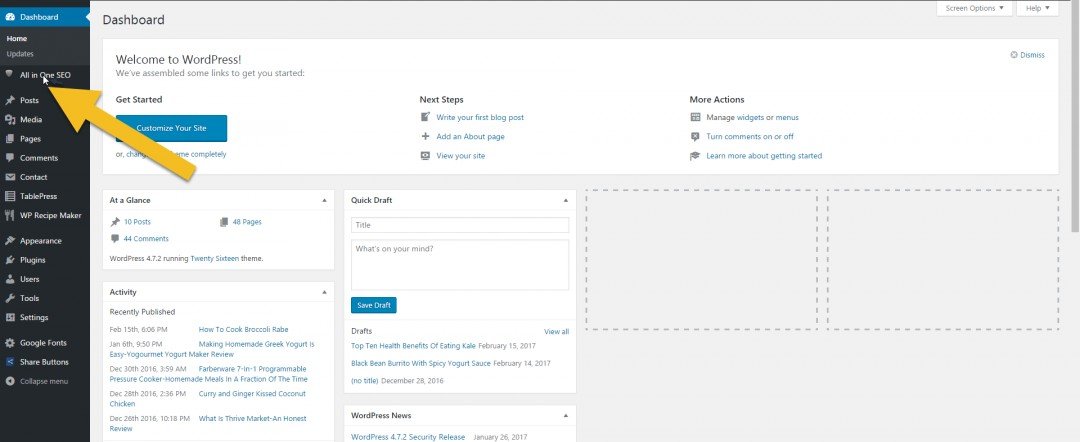Screen dimensions: 1080x442
Task: Click the write blog post pencil icon
Action: click(426, 117)
